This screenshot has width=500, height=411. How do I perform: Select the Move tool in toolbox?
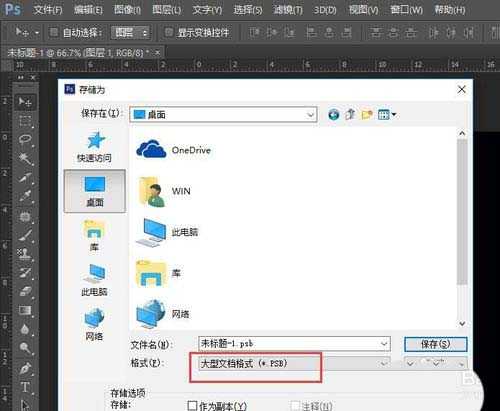tap(25, 102)
